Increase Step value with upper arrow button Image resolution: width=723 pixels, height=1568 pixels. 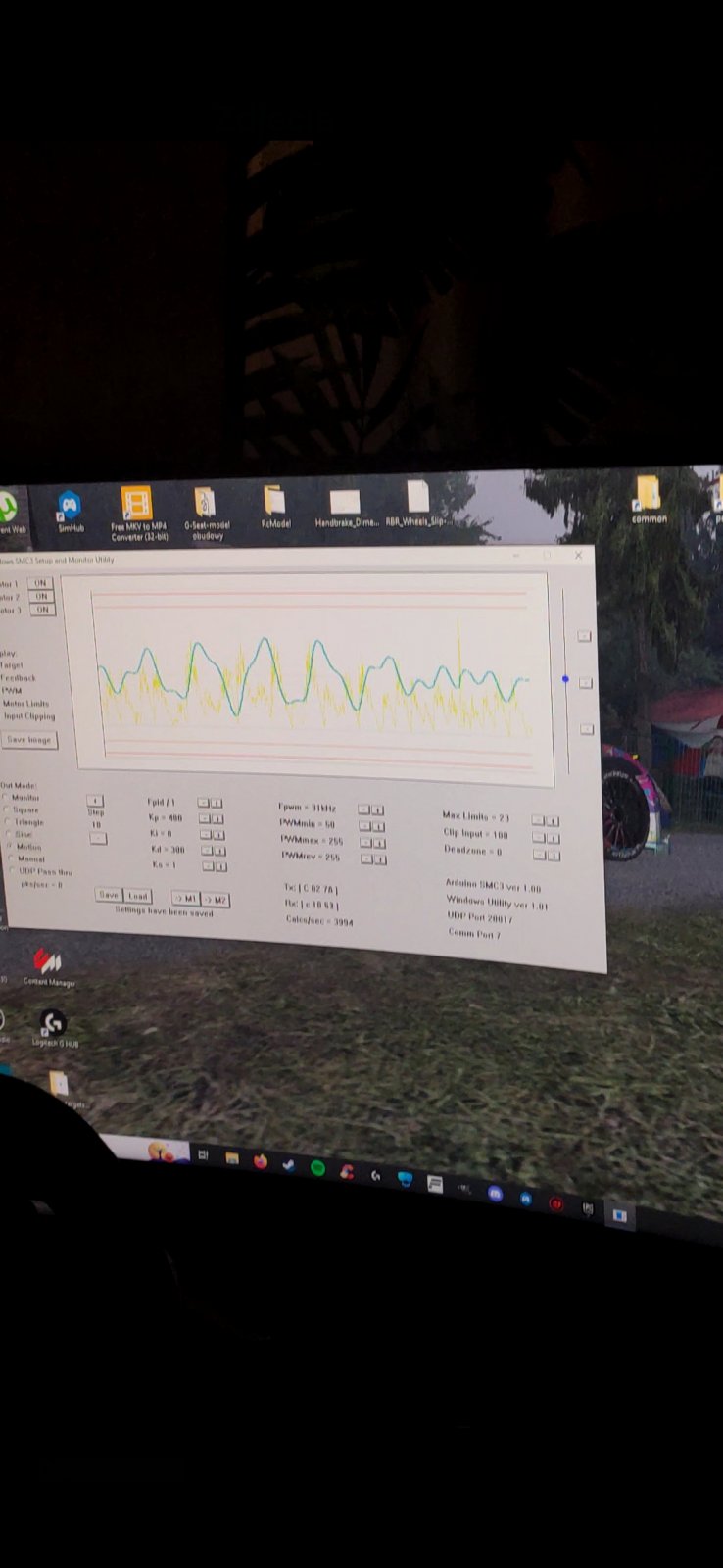click(95, 801)
